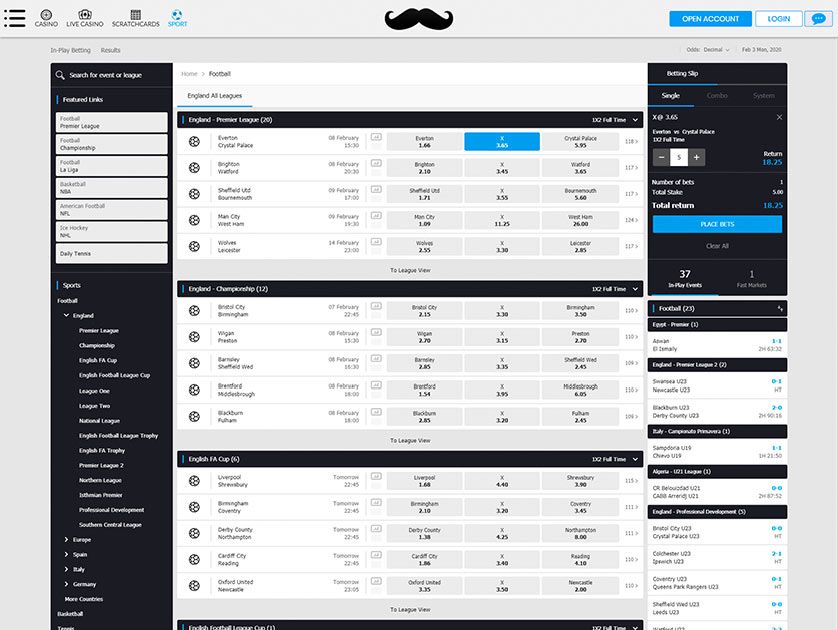Remove the Everton bet from slip
838x630 pixels.
pyautogui.click(x=779, y=117)
